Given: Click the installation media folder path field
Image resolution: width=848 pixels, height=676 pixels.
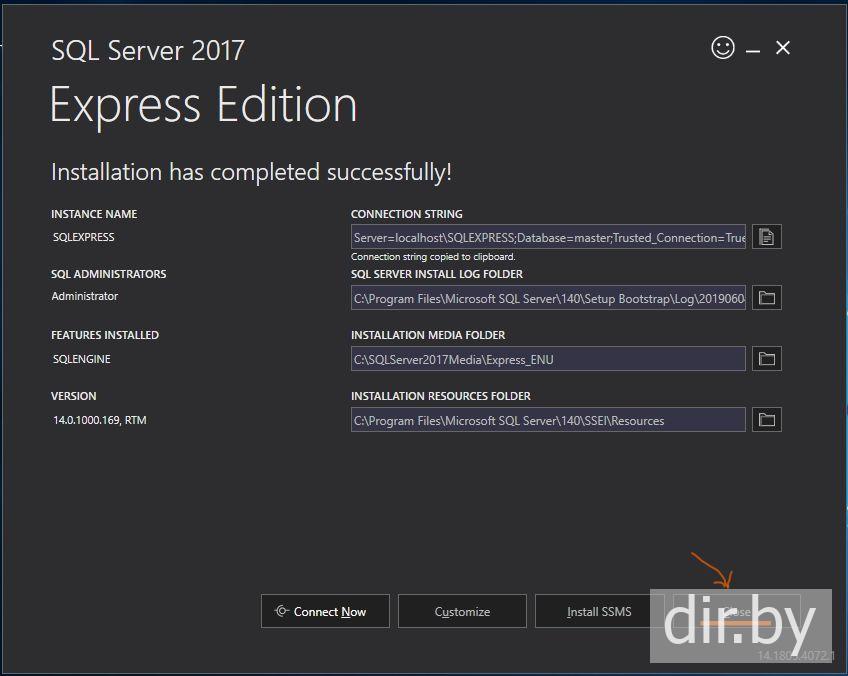Looking at the screenshot, I should (x=548, y=360).
